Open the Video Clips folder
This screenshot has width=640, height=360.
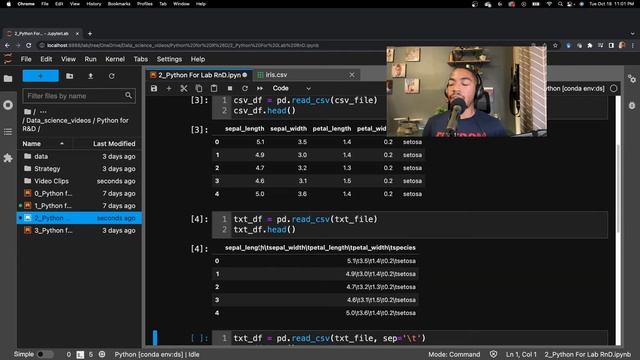[x=80, y=181]
